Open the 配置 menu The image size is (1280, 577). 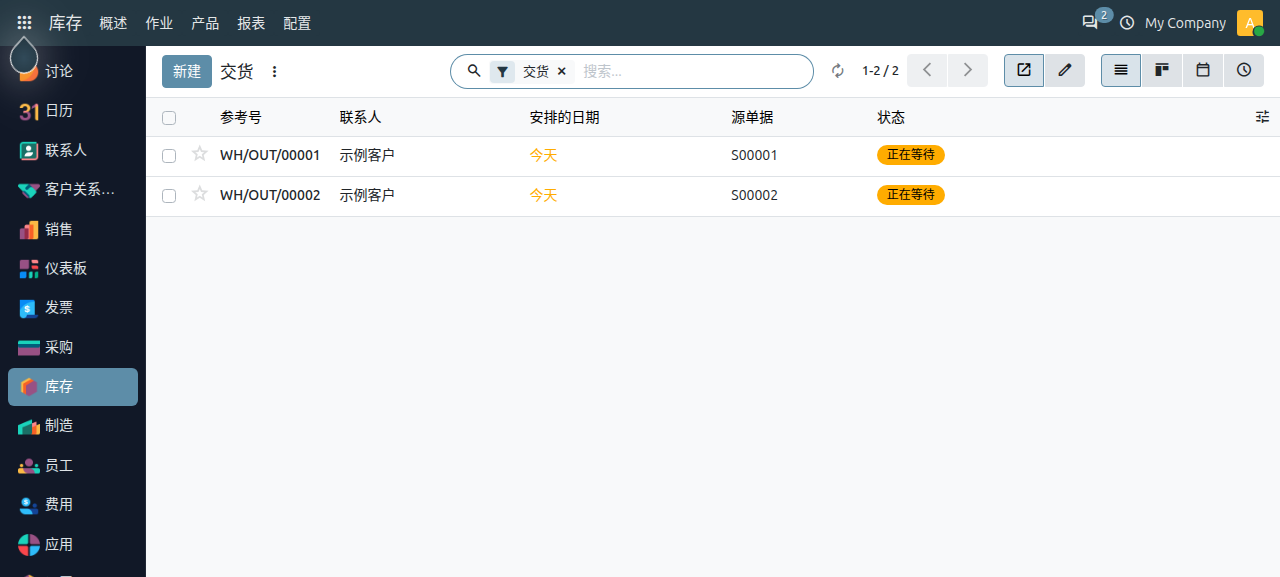(x=297, y=23)
